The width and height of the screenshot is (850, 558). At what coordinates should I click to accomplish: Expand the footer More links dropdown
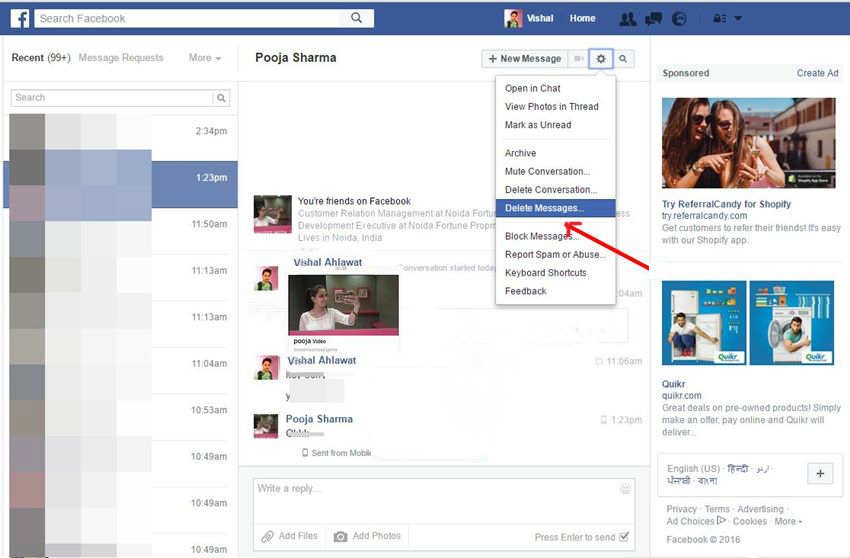pyautogui.click(x=788, y=521)
